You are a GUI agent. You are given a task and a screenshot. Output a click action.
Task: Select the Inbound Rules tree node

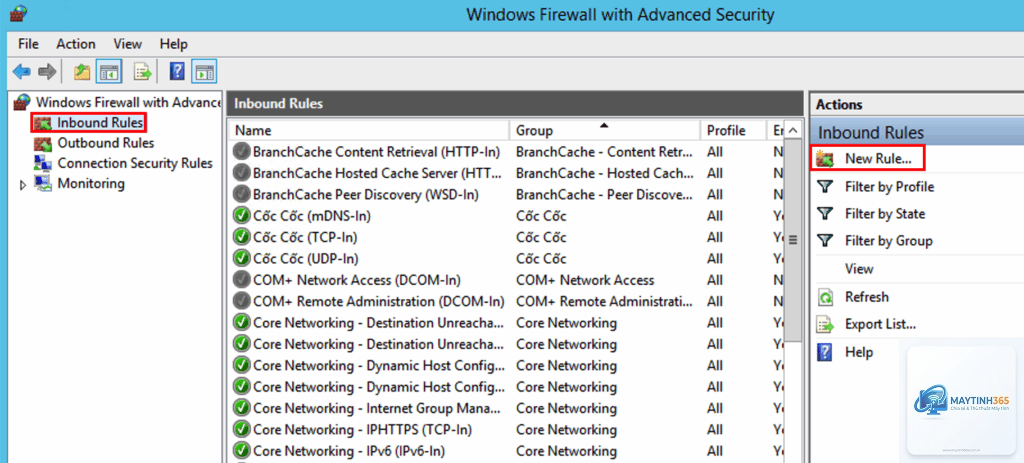tap(100, 123)
